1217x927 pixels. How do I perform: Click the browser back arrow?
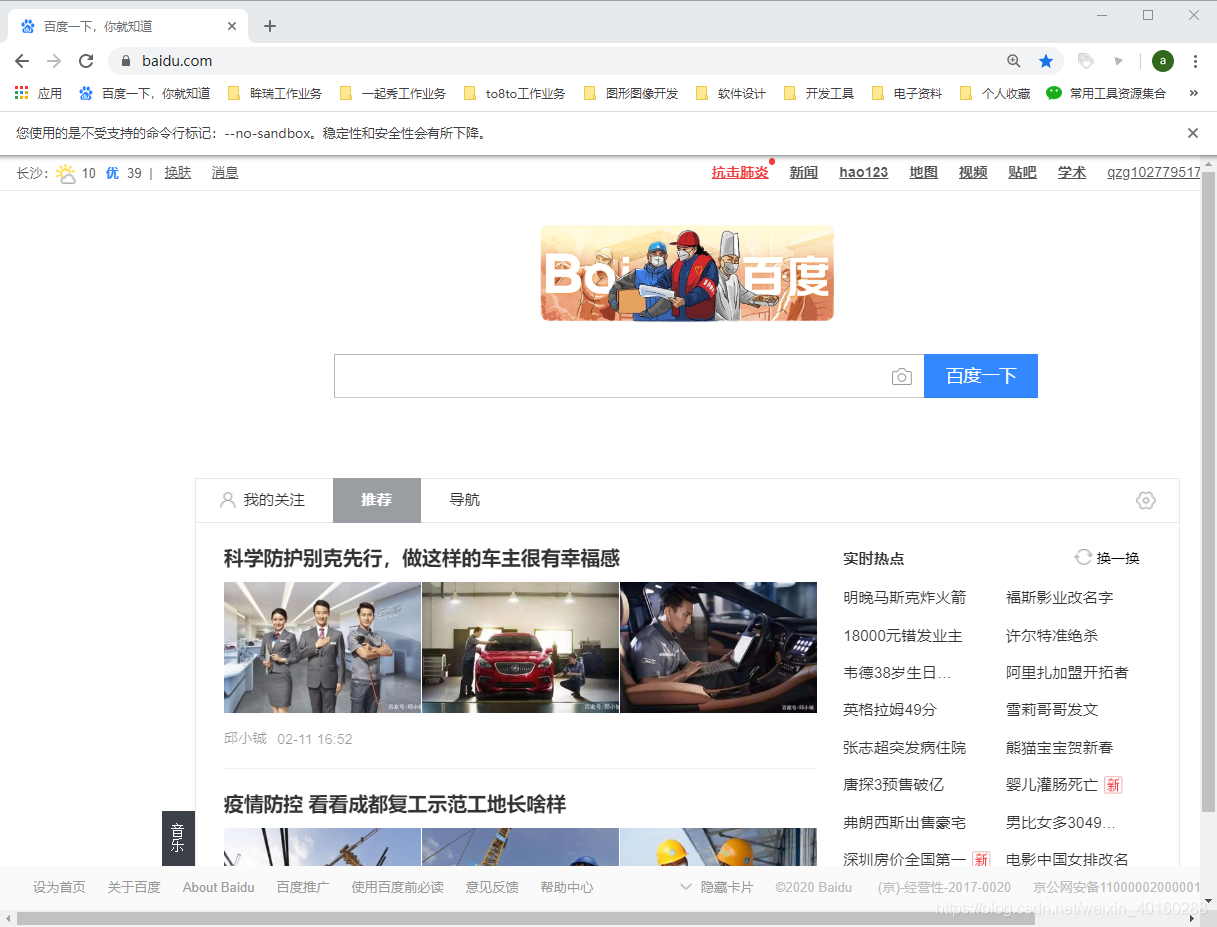(22, 61)
